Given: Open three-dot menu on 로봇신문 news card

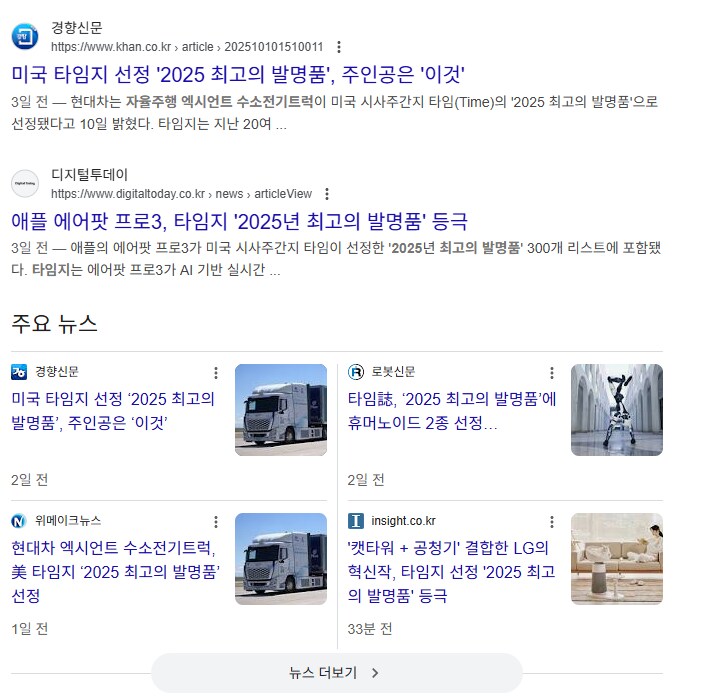Looking at the screenshot, I should point(552,373).
